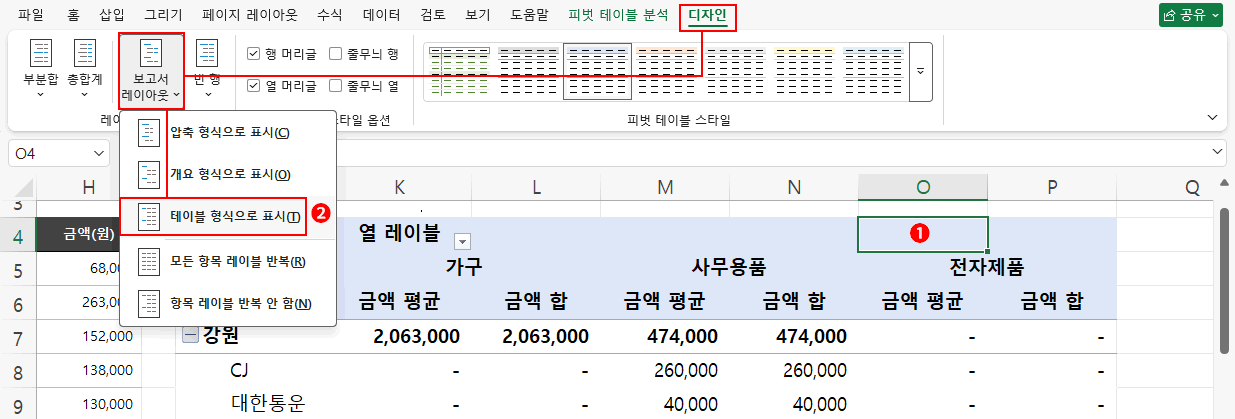1235x419 pixels.
Task: Click the 전자제품 column label
Action: click(x=986, y=267)
